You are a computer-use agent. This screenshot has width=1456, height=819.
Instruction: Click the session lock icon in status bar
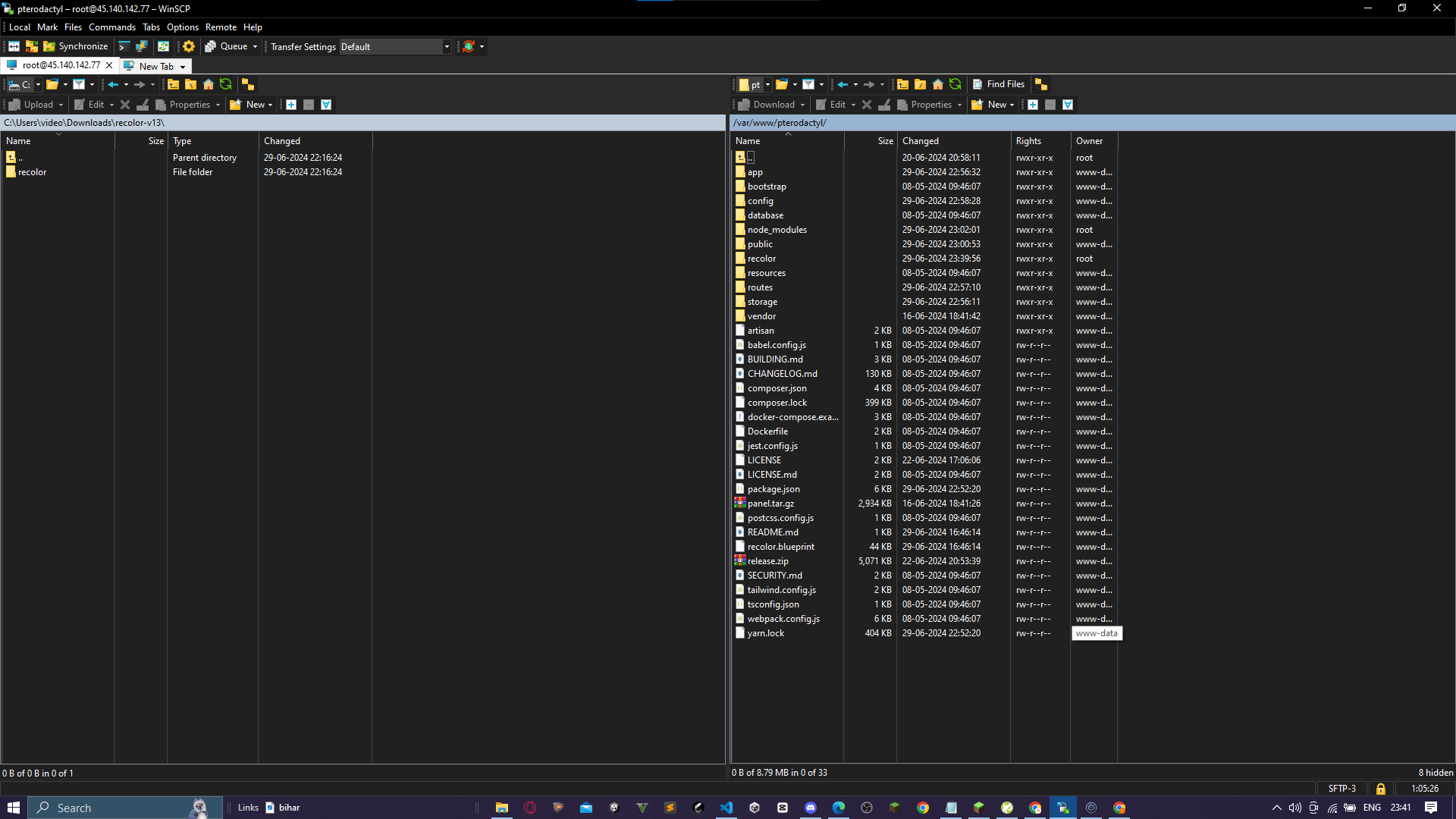tap(1381, 789)
